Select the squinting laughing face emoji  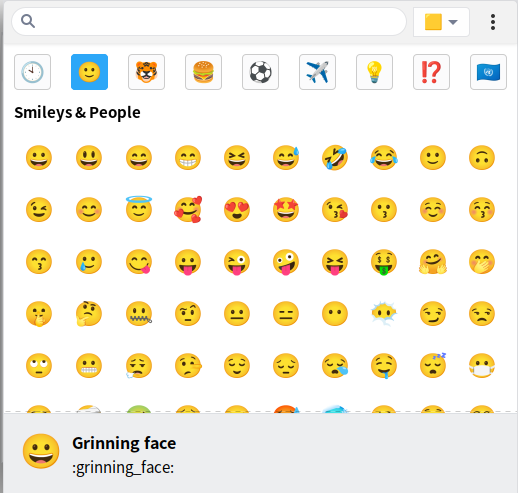237,157
